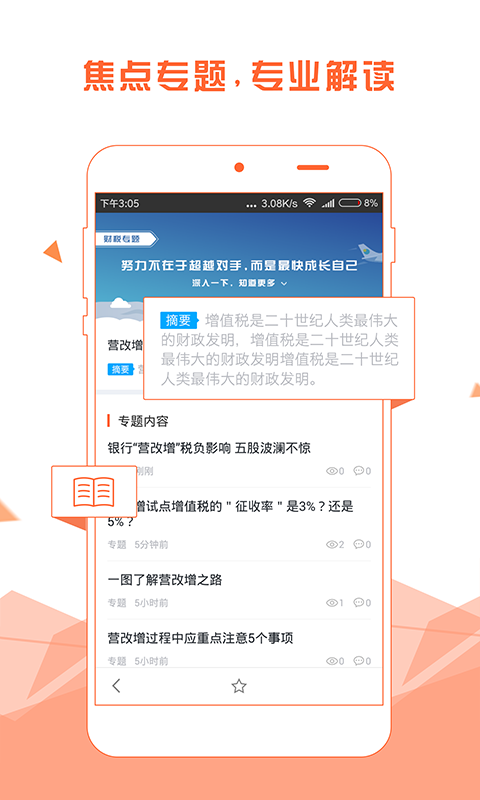Tap the 专题内容 section header
Screen dimensions: 480x800
[143, 421]
